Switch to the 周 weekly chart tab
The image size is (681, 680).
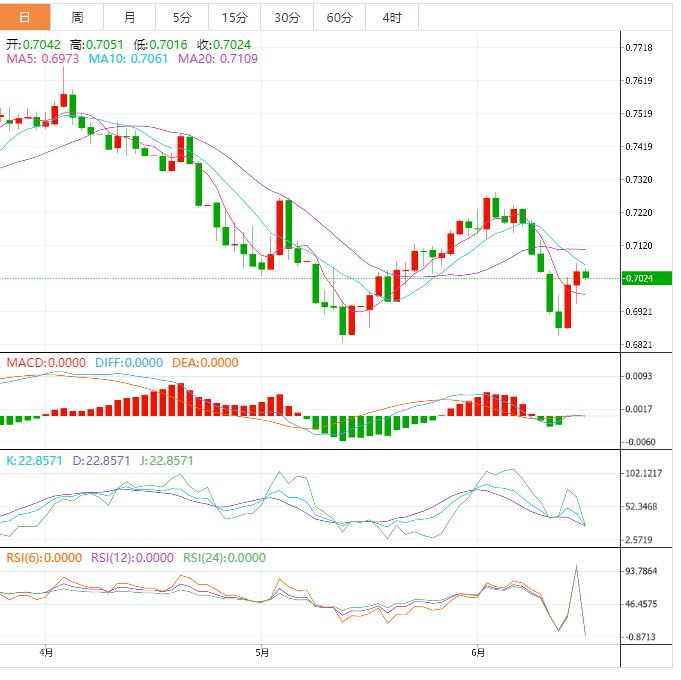click(x=78, y=17)
